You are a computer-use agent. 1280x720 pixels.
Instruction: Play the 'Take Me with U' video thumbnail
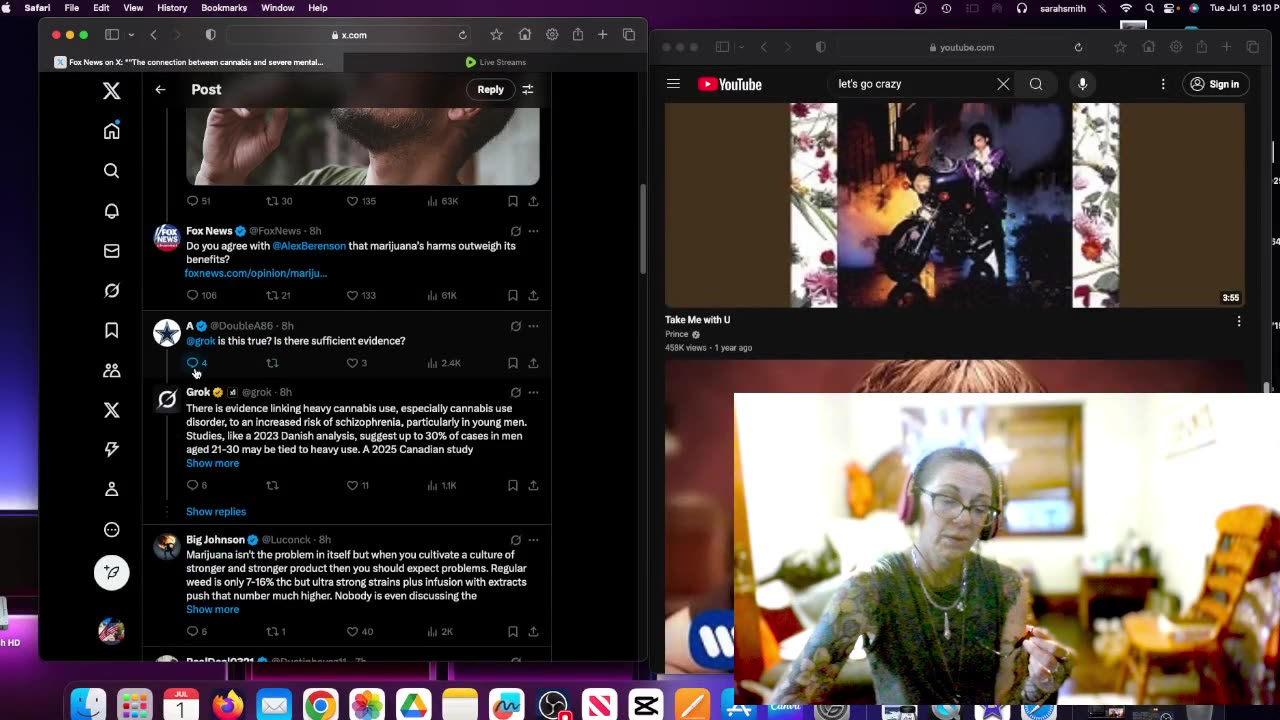pyautogui.click(x=955, y=205)
